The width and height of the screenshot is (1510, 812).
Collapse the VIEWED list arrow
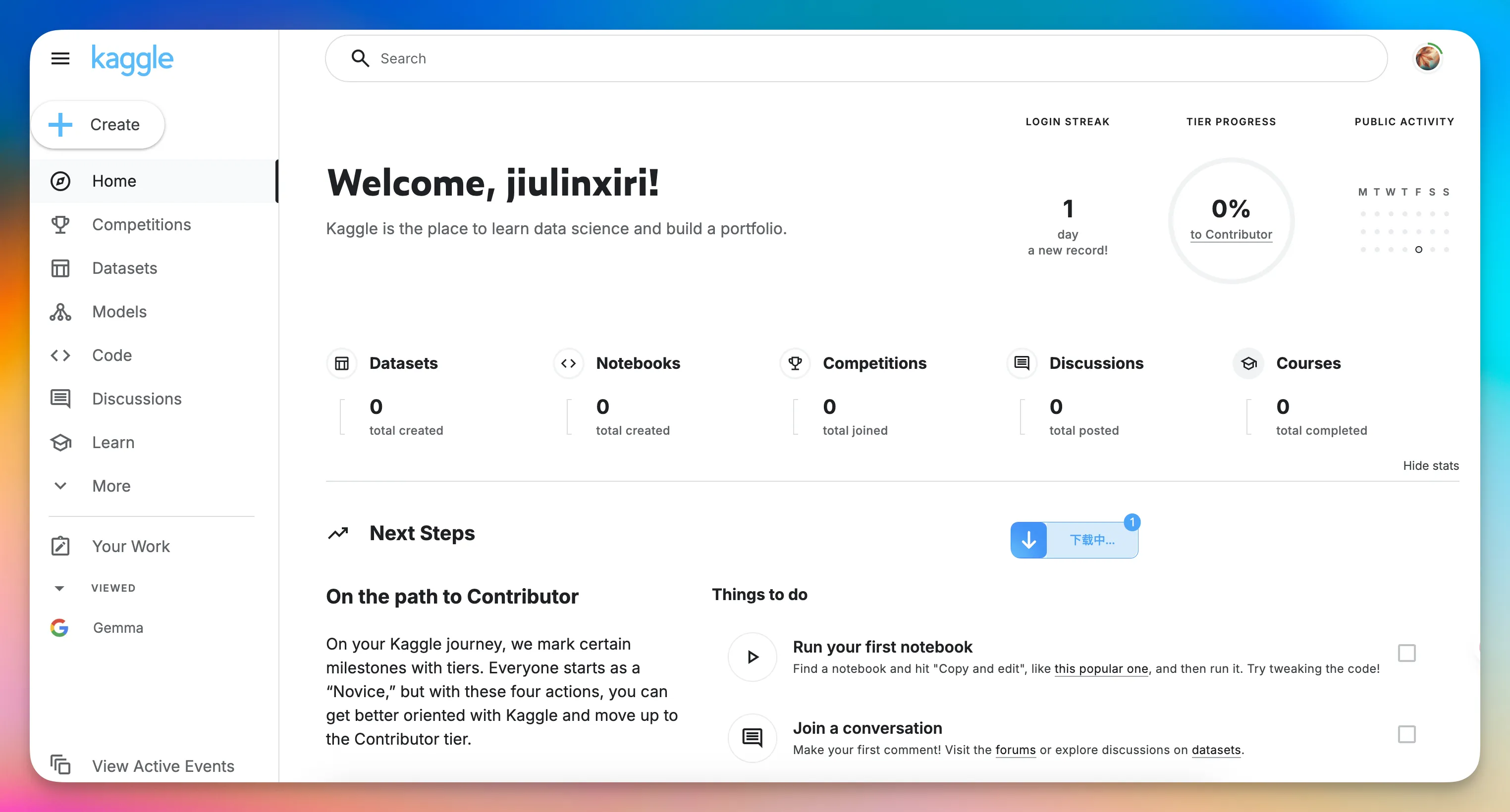(x=59, y=588)
